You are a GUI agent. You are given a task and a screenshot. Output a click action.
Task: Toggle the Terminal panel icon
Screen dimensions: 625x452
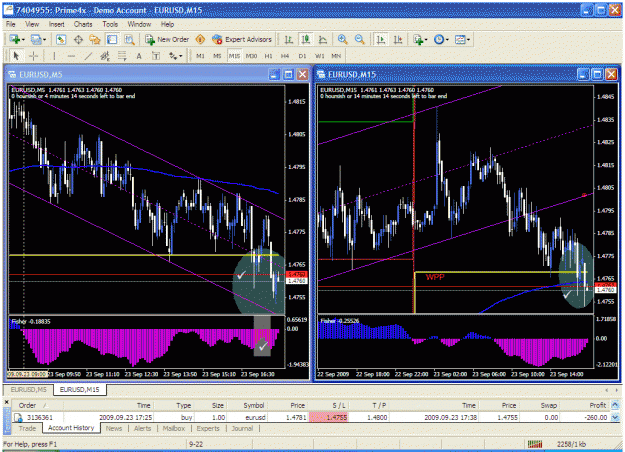coord(112,39)
